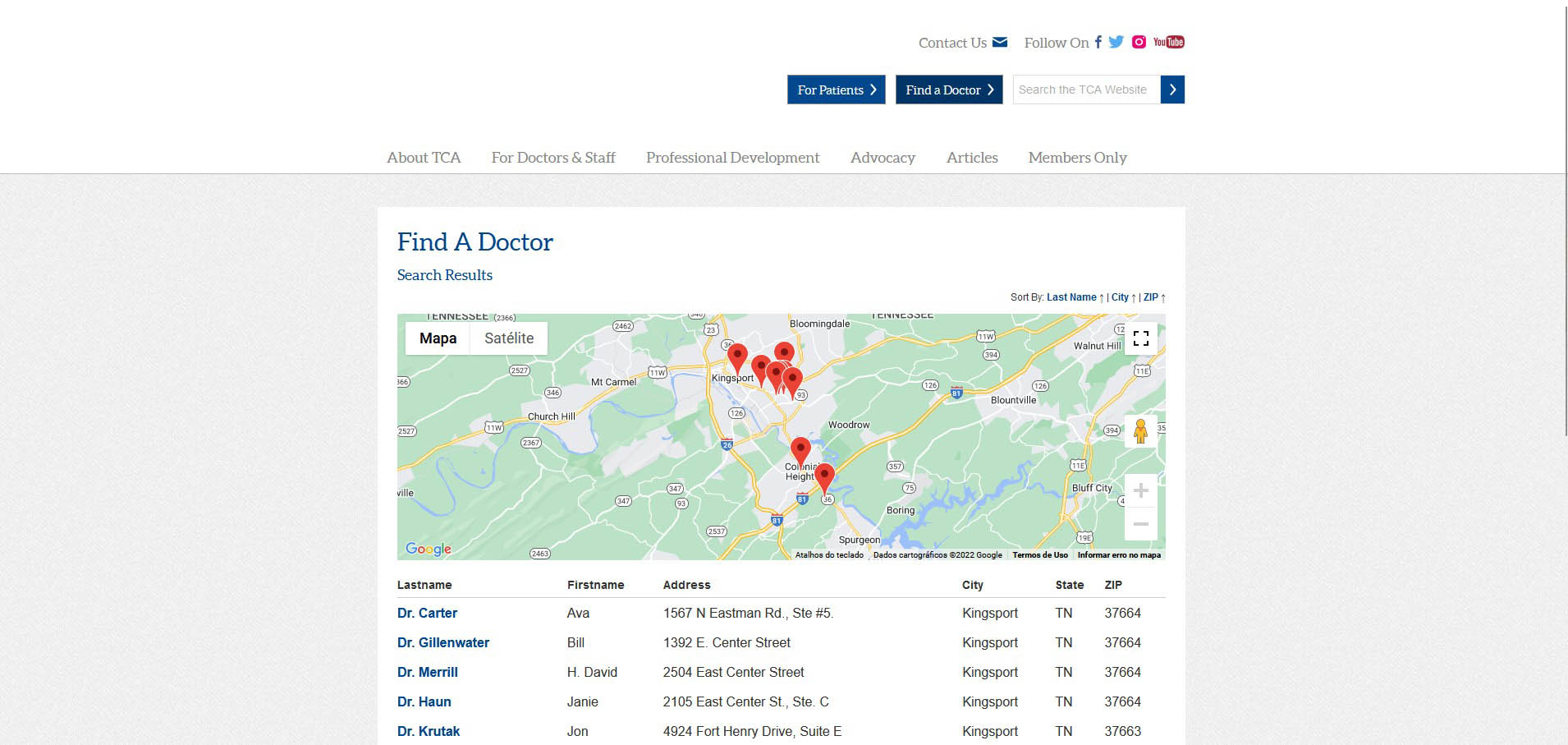Open the Facebook page icon
This screenshot has width=1568, height=745.
[1098, 42]
